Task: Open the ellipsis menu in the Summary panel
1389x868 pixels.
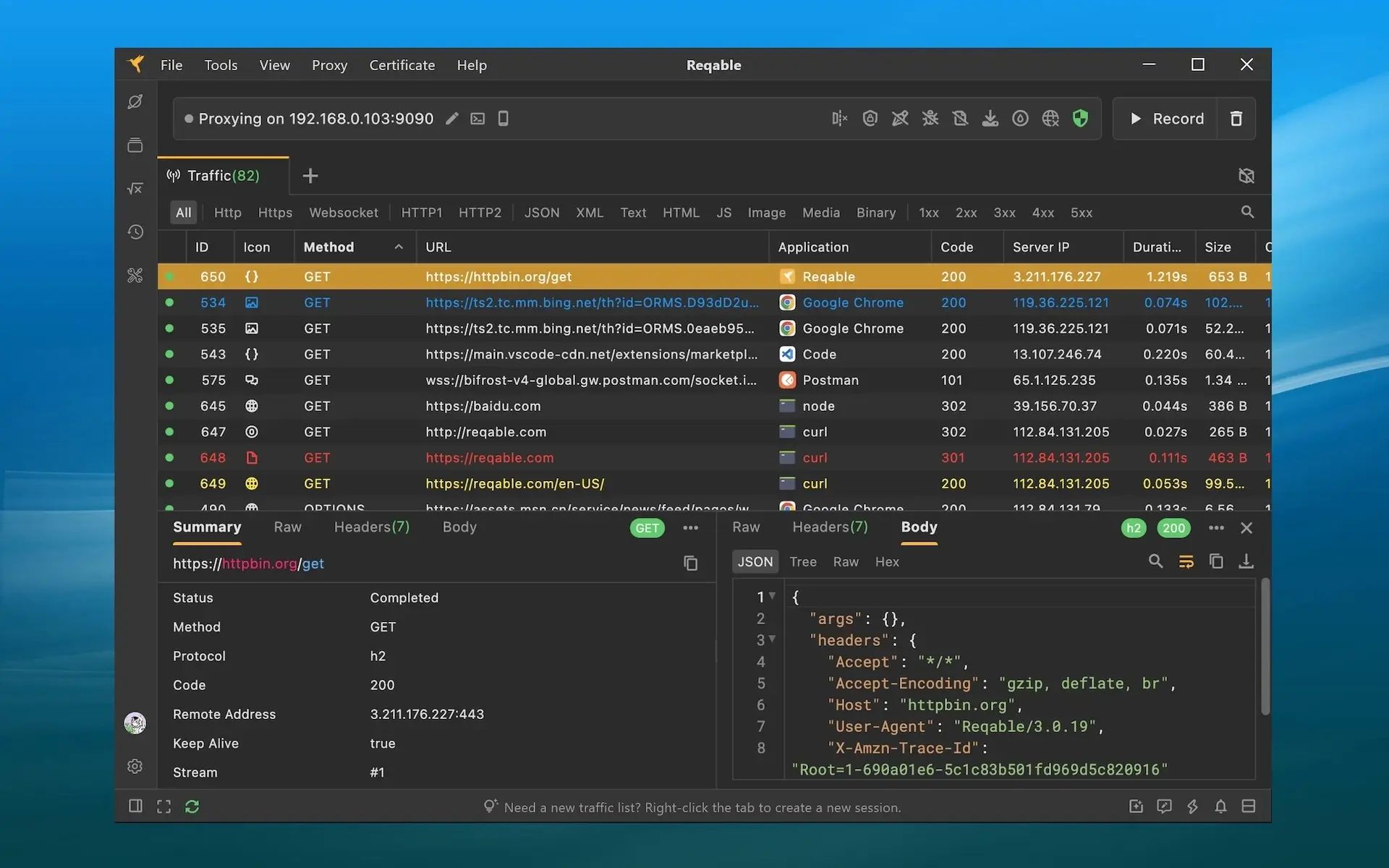Action: coord(690,527)
